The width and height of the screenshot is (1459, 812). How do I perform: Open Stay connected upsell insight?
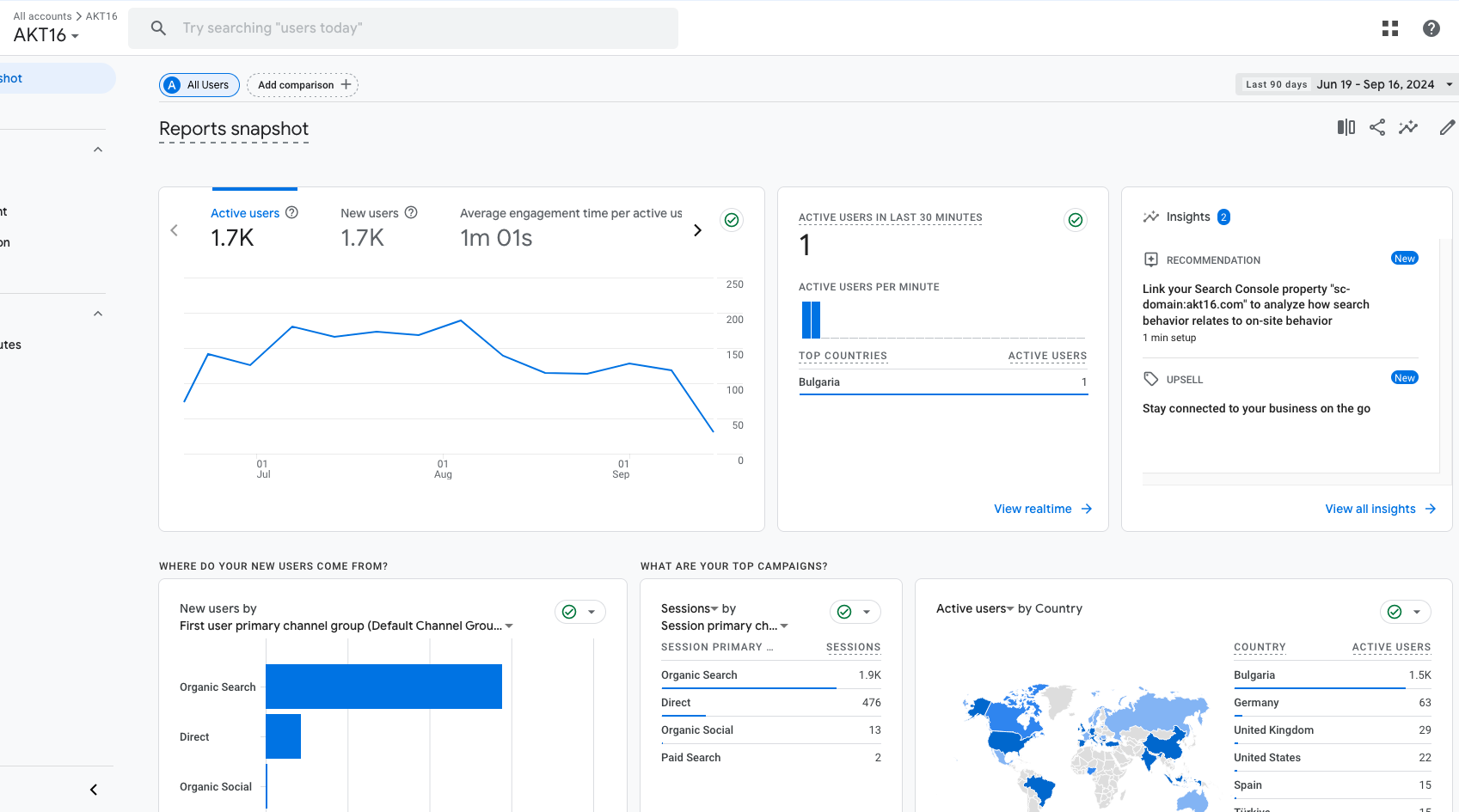point(1256,408)
